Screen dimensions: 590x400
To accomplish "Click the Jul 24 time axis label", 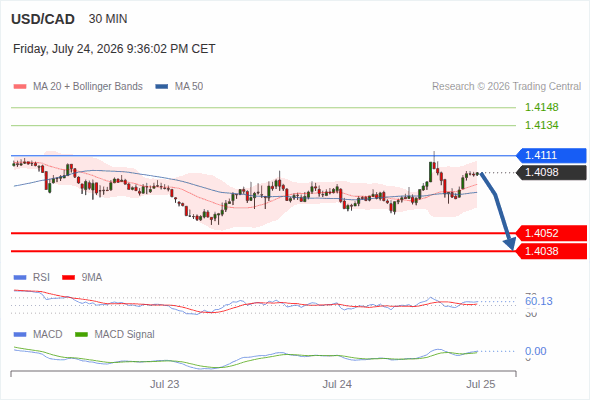I will click(337, 385).
